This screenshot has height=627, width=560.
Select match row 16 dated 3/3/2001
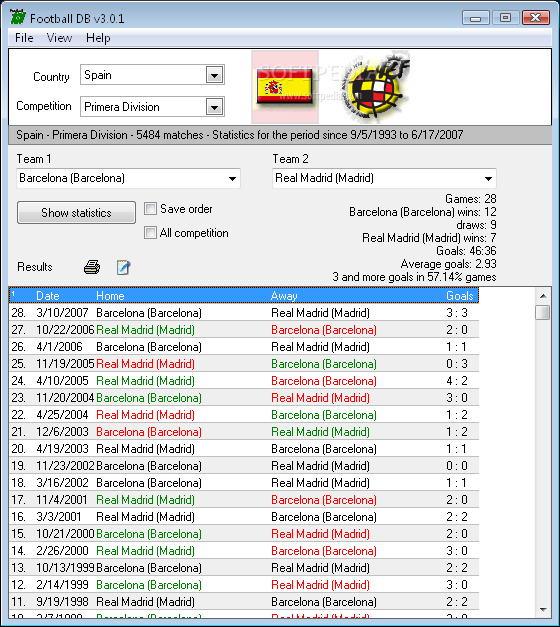click(244, 517)
